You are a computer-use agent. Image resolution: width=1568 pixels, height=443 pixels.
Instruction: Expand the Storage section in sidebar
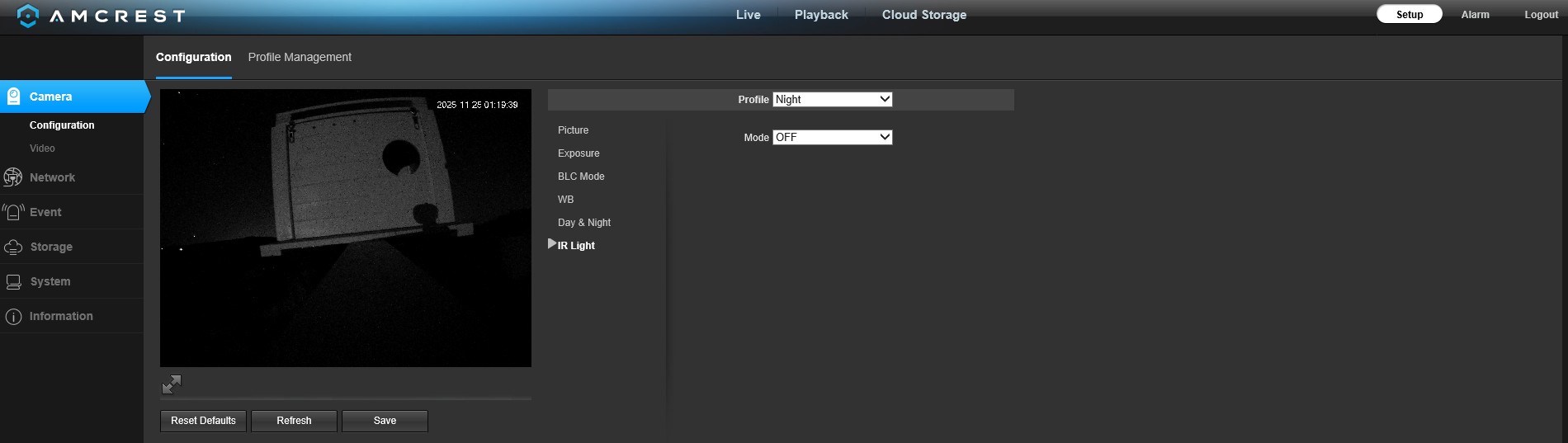tap(72, 247)
